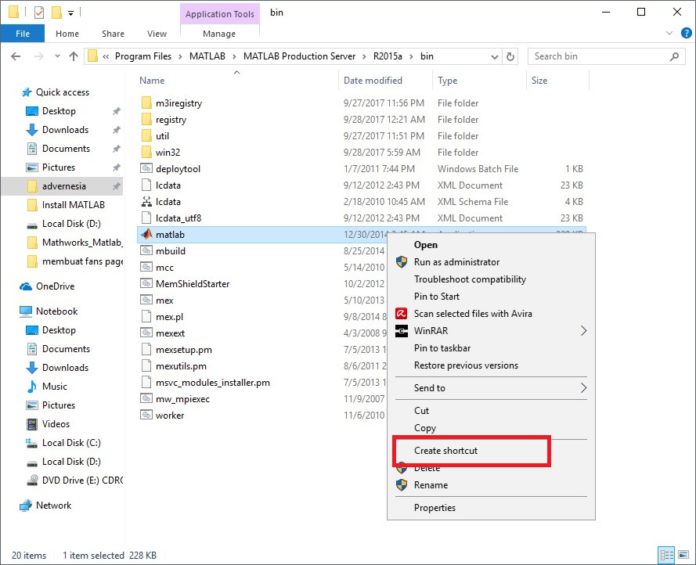Viewport: 696px width, 565px height.
Task: Switch to the Home ribbon tab
Action: pos(67,33)
